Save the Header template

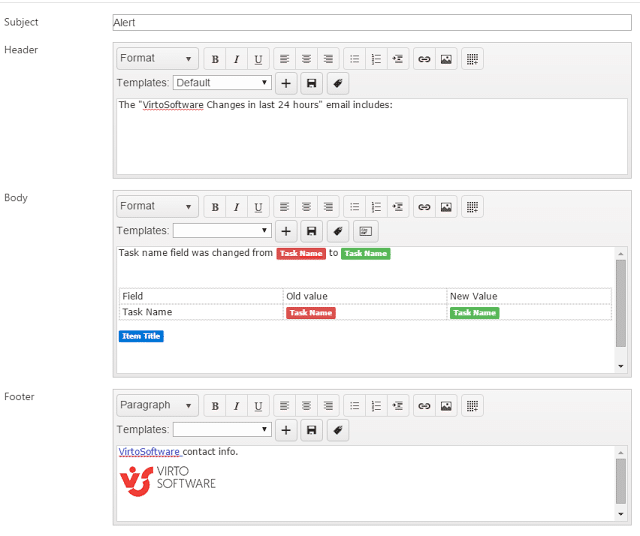(311, 83)
